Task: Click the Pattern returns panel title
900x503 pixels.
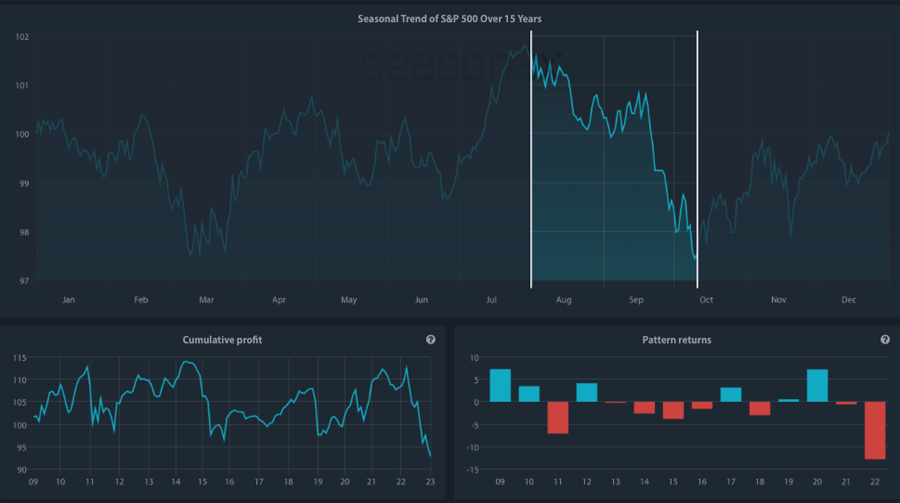Action: [676, 340]
